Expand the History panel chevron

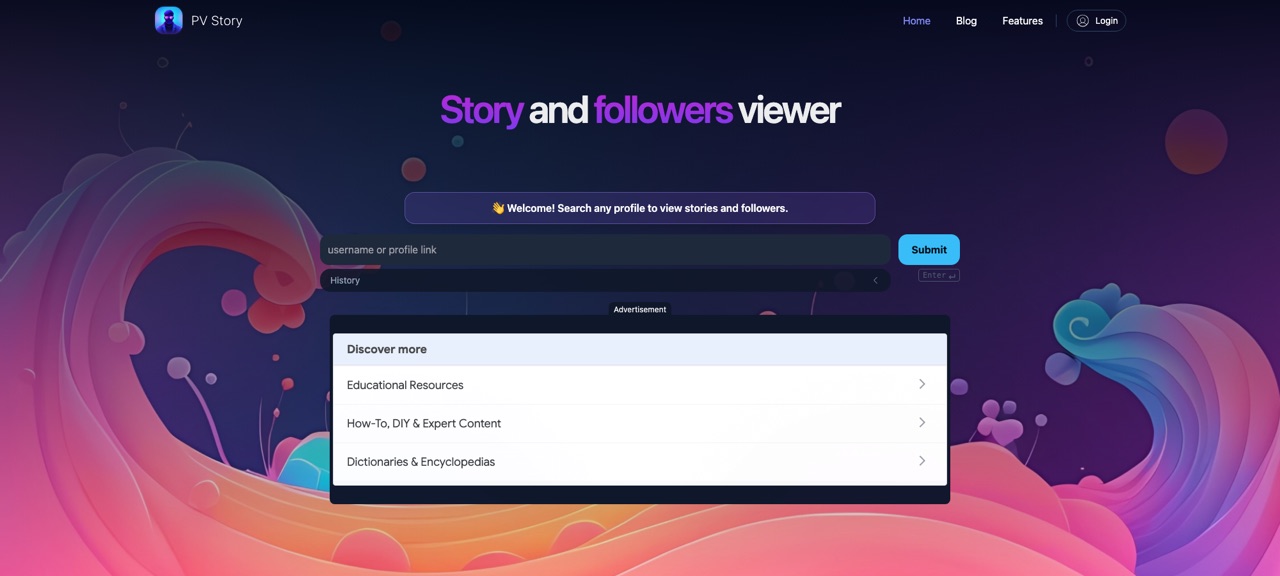(x=875, y=281)
